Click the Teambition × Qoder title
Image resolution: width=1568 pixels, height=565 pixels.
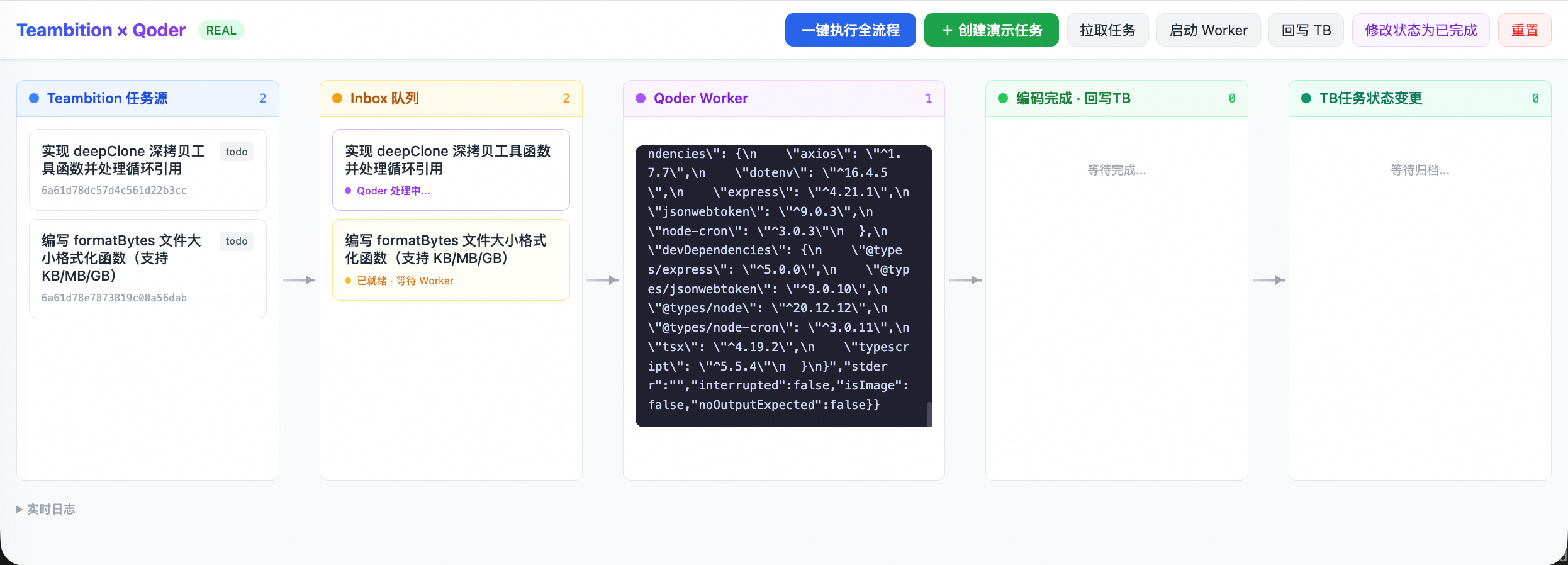click(101, 30)
